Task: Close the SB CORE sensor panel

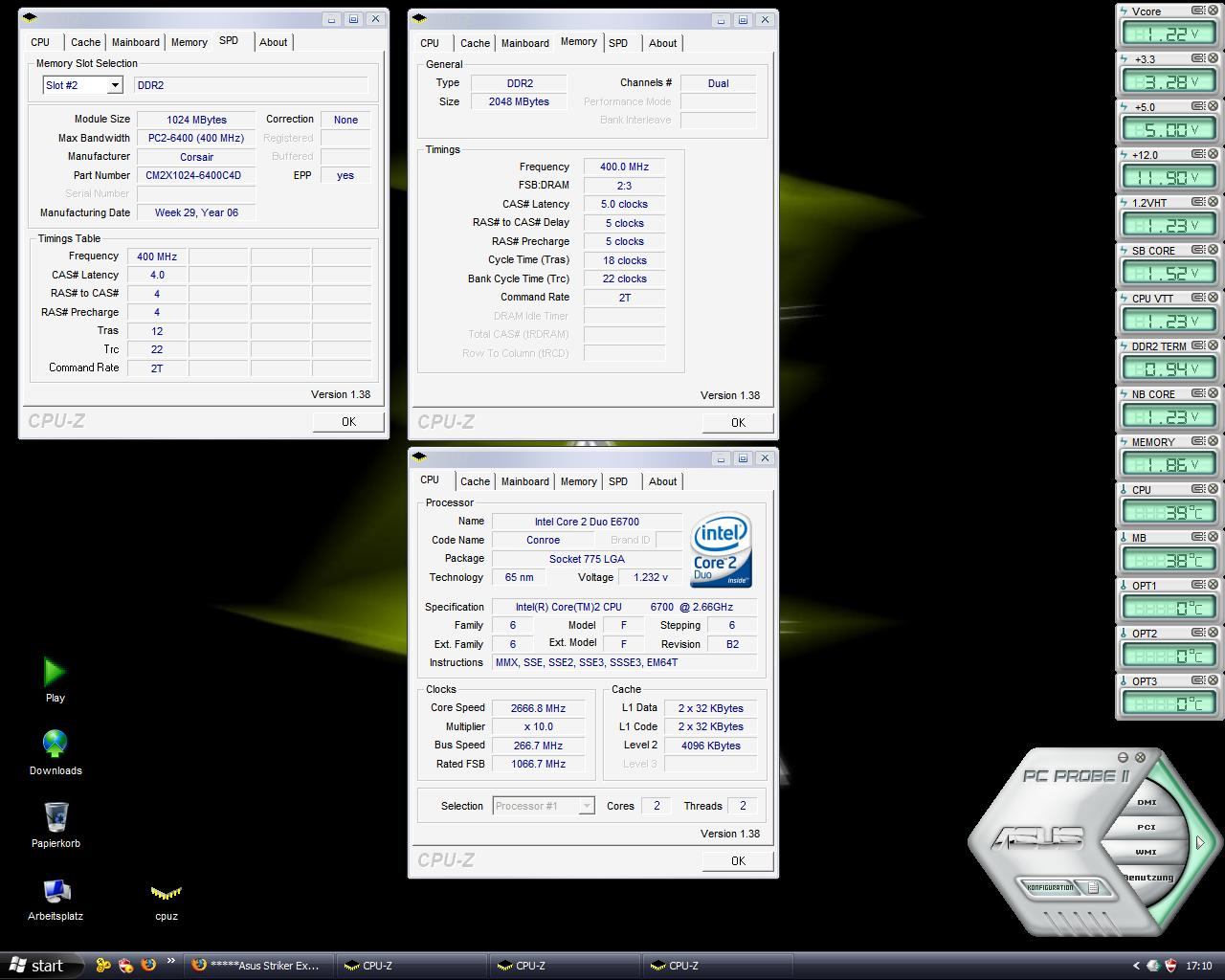Action: 1214,250
